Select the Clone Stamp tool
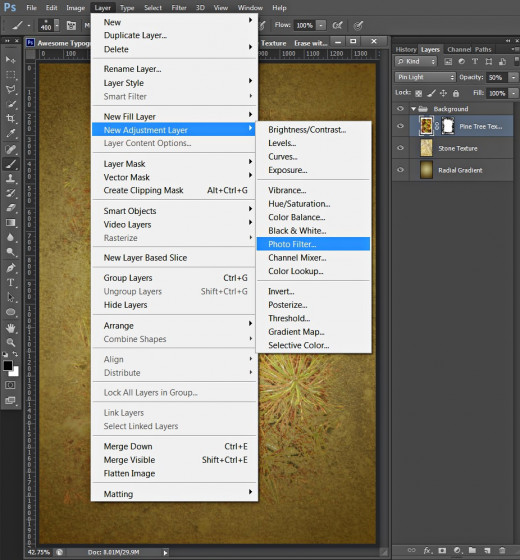 11,178
